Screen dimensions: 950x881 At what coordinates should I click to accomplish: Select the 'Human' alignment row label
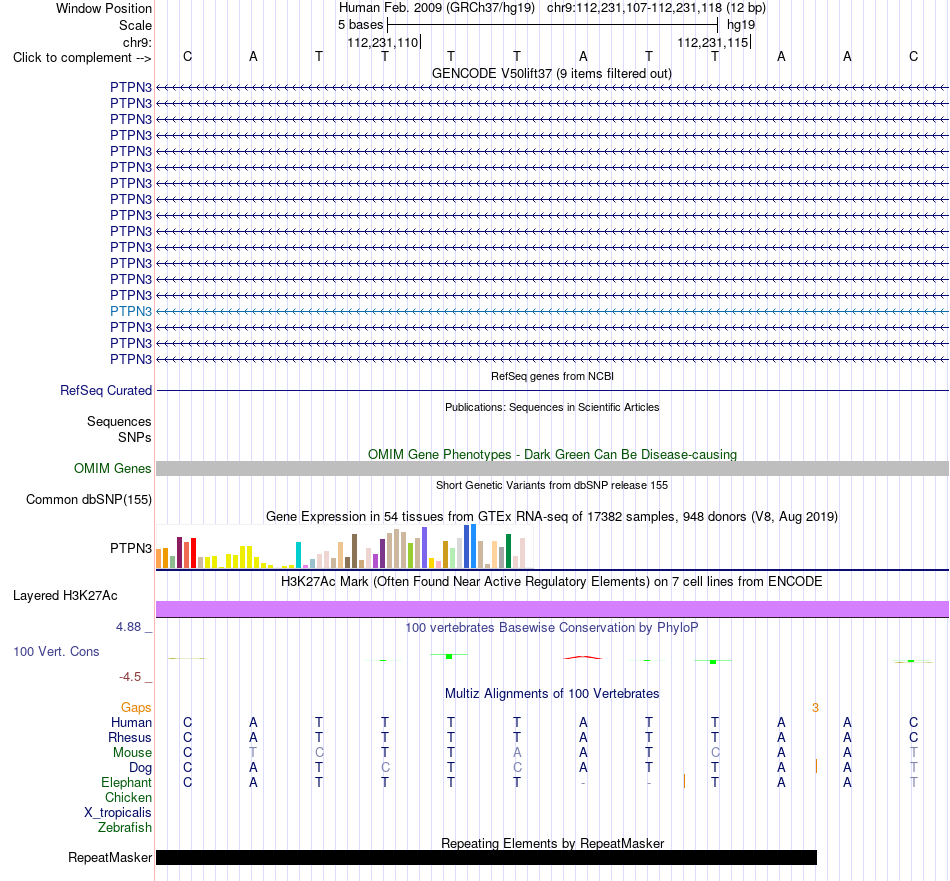click(x=131, y=722)
